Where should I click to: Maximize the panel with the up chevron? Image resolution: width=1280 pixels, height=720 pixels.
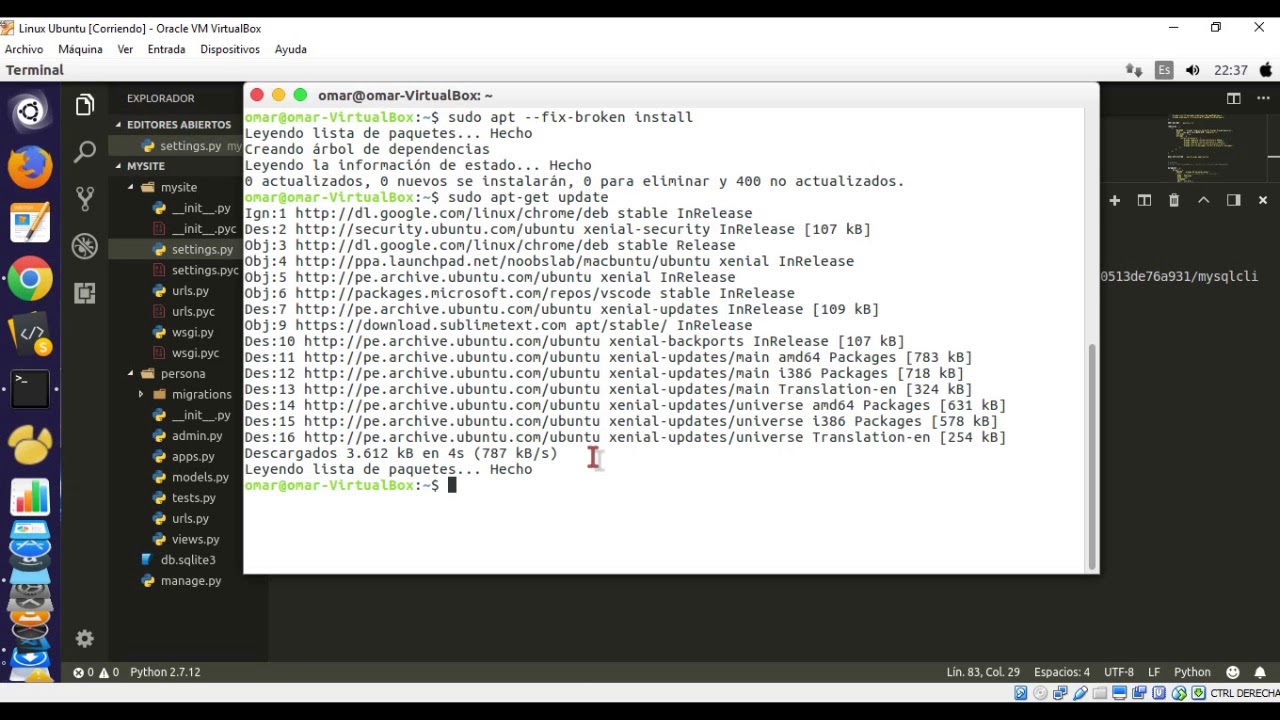click(x=1204, y=200)
